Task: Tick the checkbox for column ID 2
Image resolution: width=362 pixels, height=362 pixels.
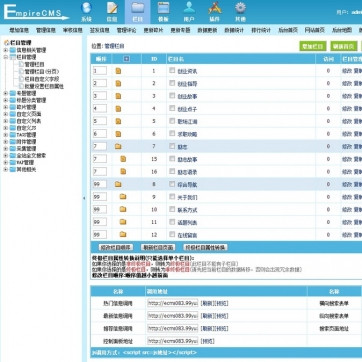Action: click(172, 83)
